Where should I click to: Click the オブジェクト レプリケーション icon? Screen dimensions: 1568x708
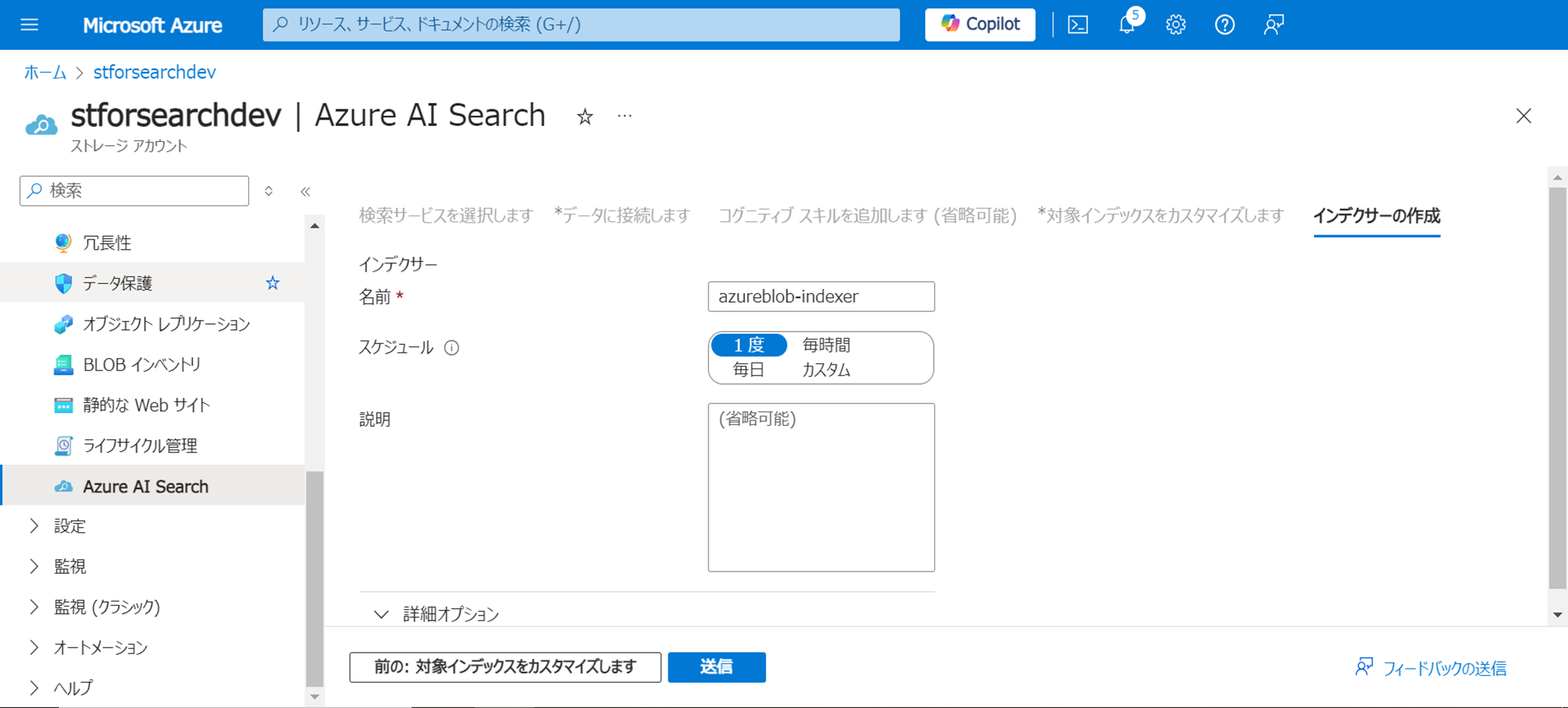coord(63,324)
